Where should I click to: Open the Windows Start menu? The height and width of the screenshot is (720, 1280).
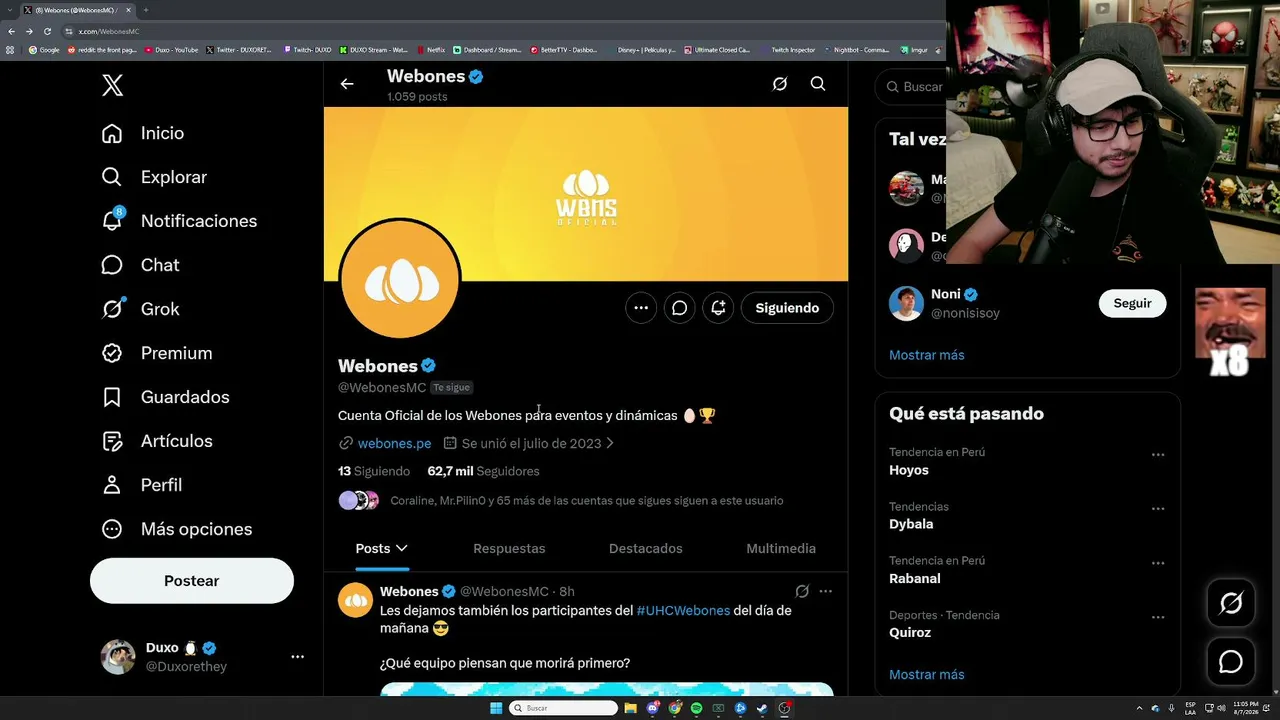click(496, 708)
